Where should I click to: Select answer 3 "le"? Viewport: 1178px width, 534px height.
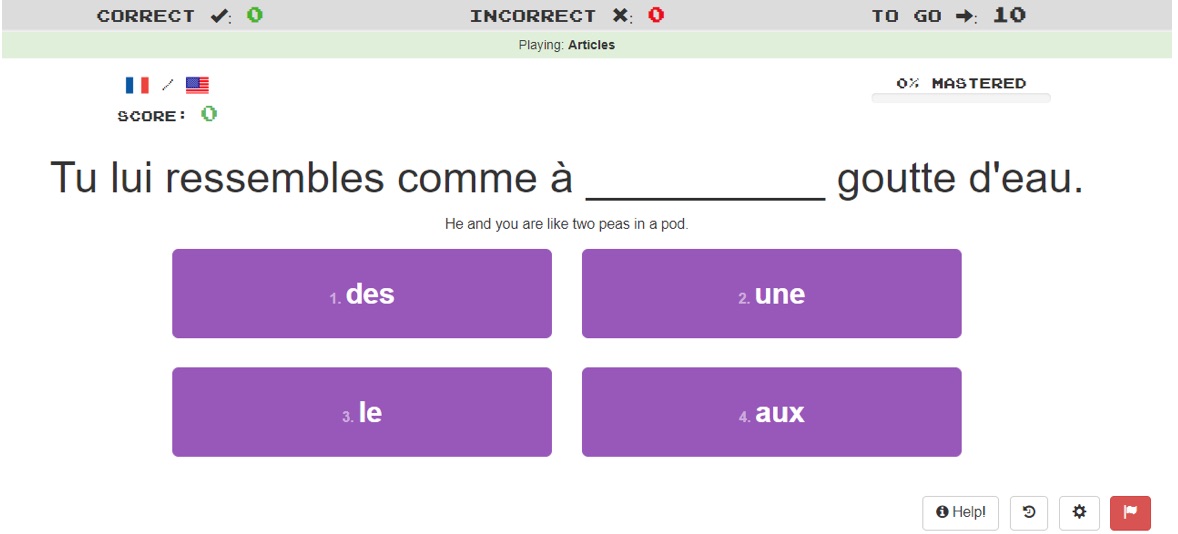(362, 412)
